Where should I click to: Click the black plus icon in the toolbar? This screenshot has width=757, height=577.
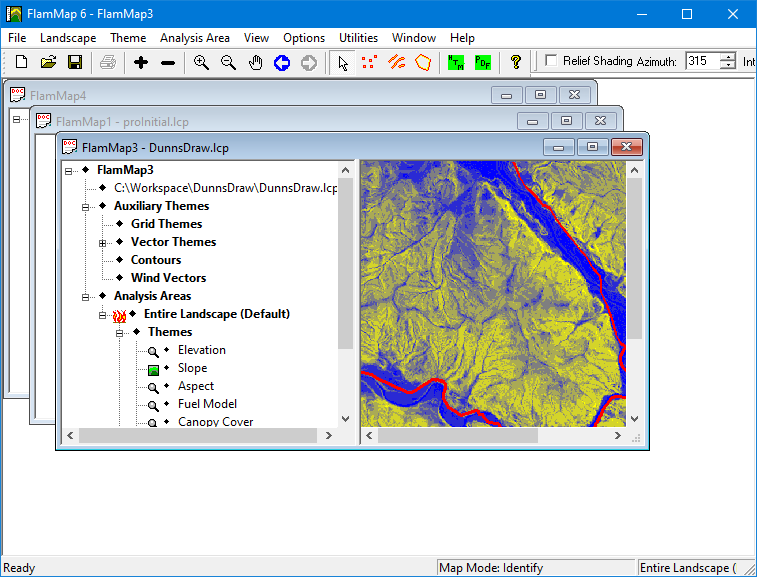point(141,62)
